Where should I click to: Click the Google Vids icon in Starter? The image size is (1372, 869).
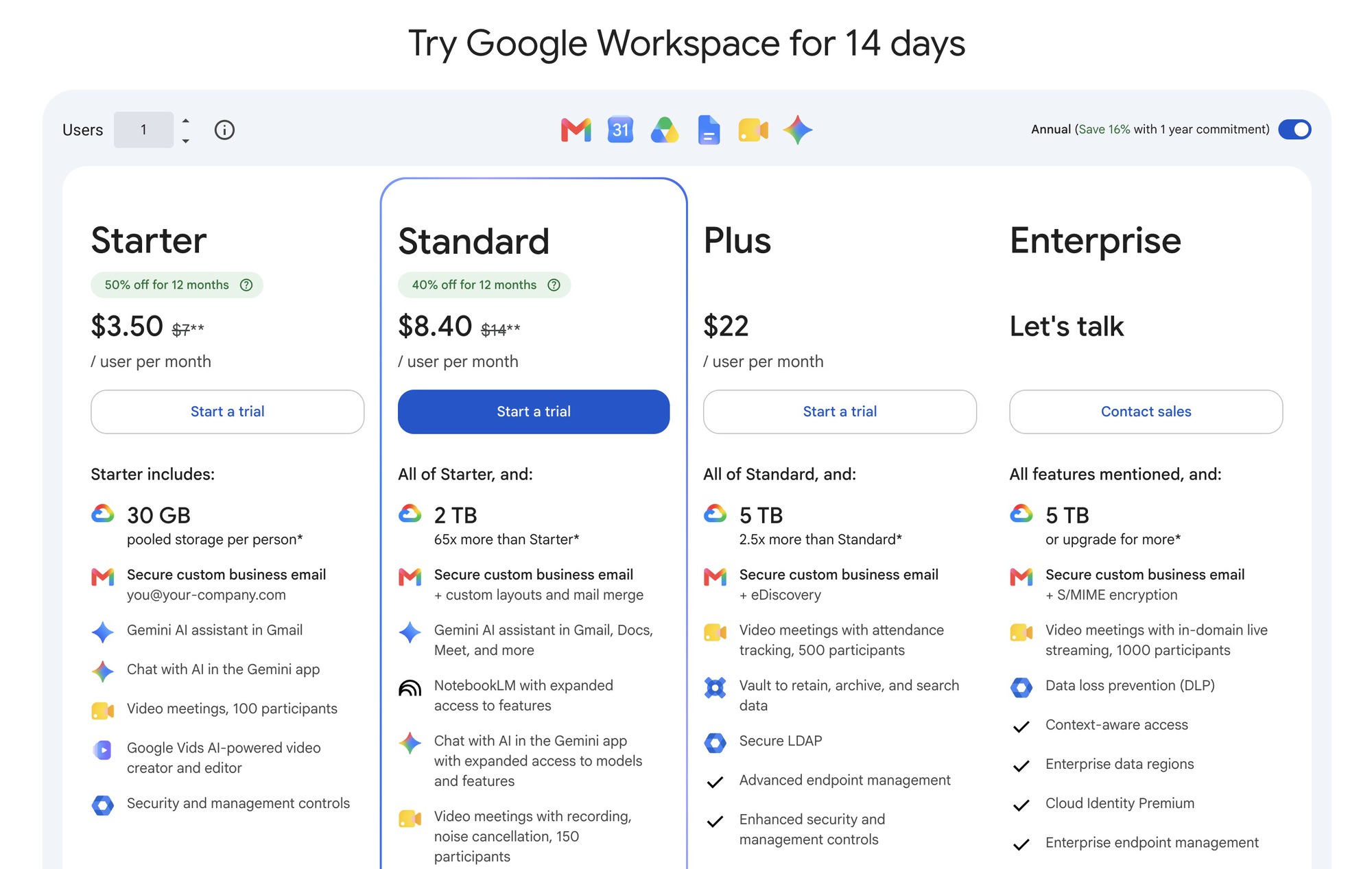point(103,750)
